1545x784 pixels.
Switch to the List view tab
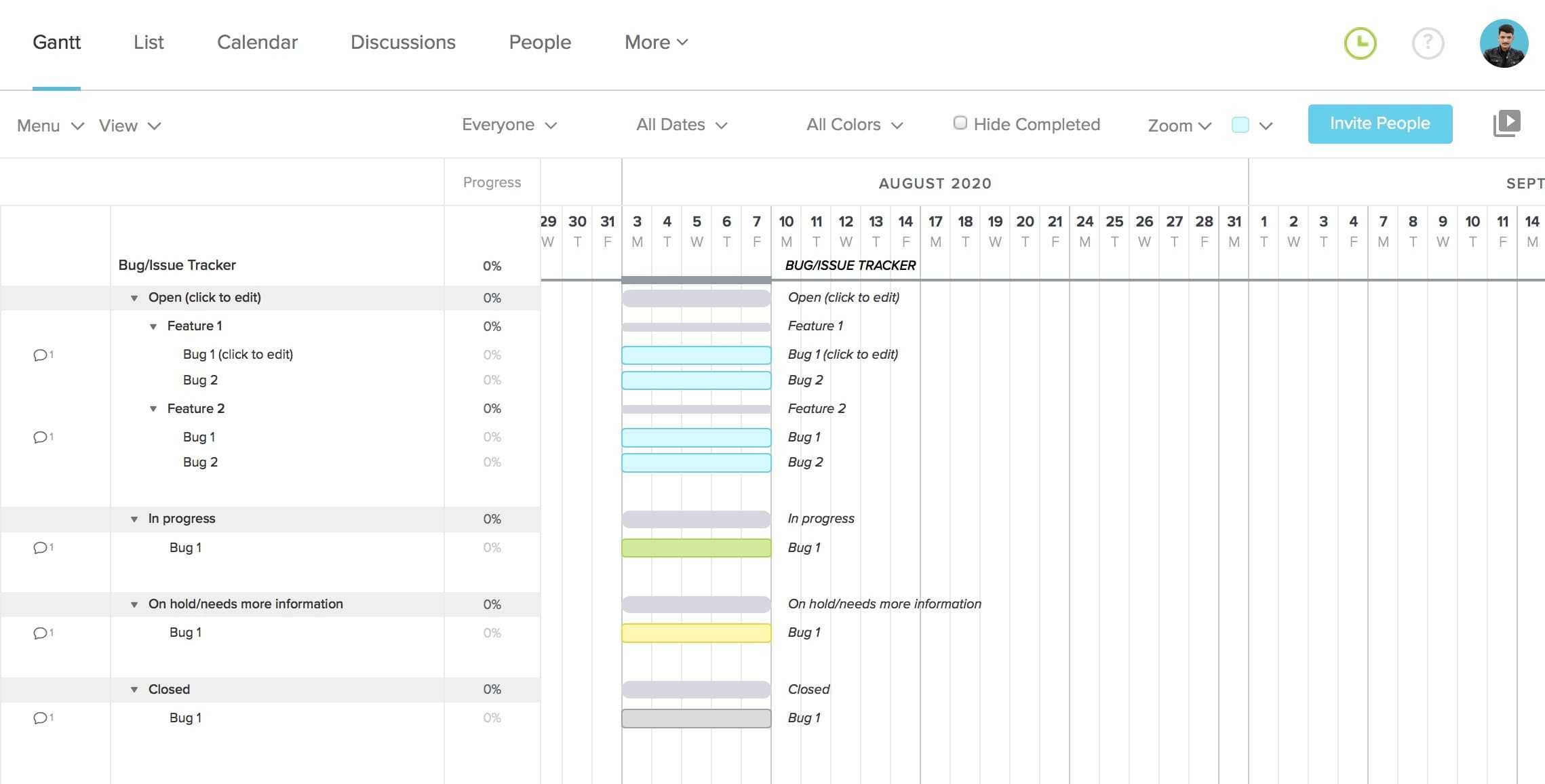pos(148,41)
